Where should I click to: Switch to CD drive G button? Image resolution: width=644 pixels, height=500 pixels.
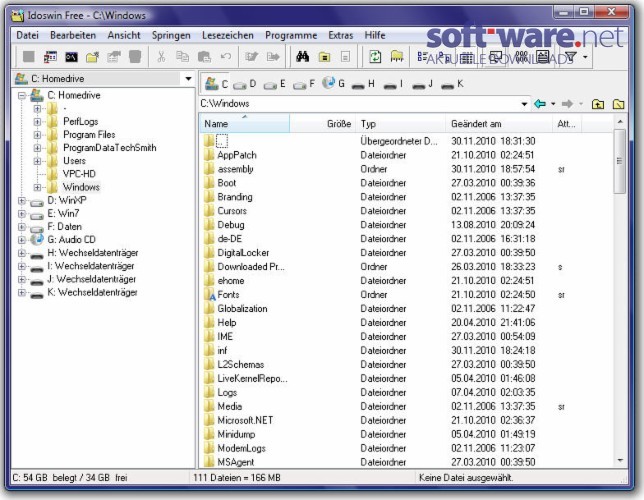tap(333, 84)
